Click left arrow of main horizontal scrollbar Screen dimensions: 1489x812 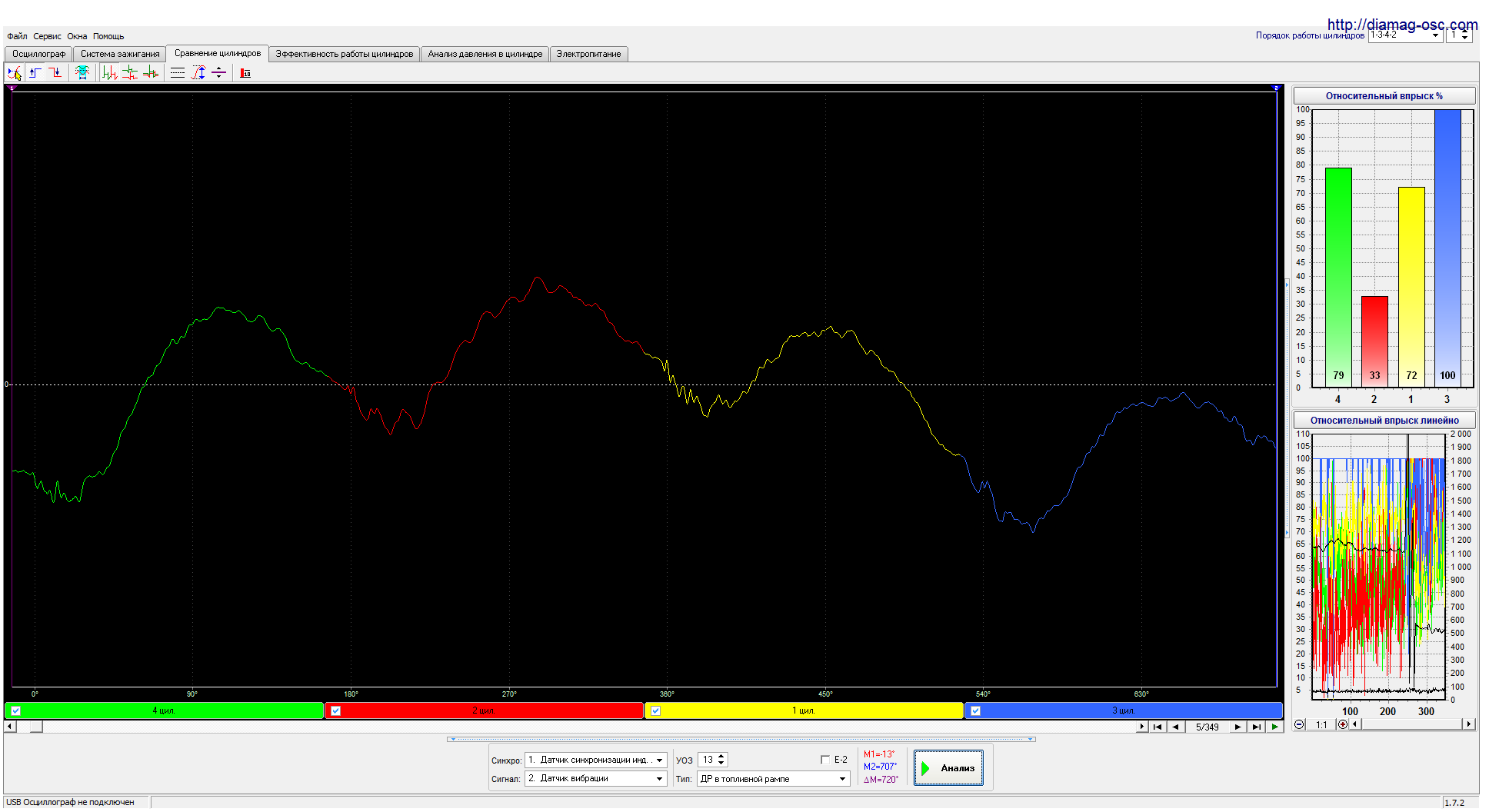[9, 727]
